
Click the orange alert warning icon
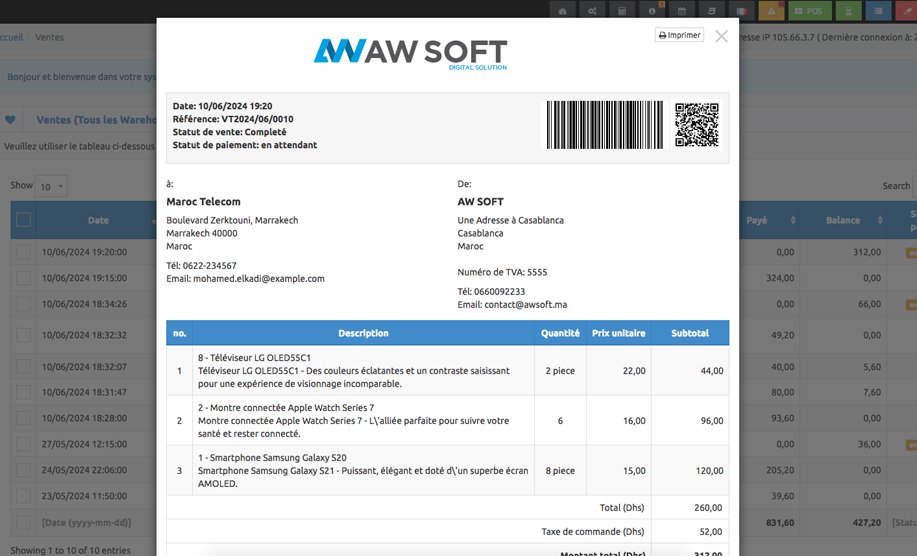point(771,11)
